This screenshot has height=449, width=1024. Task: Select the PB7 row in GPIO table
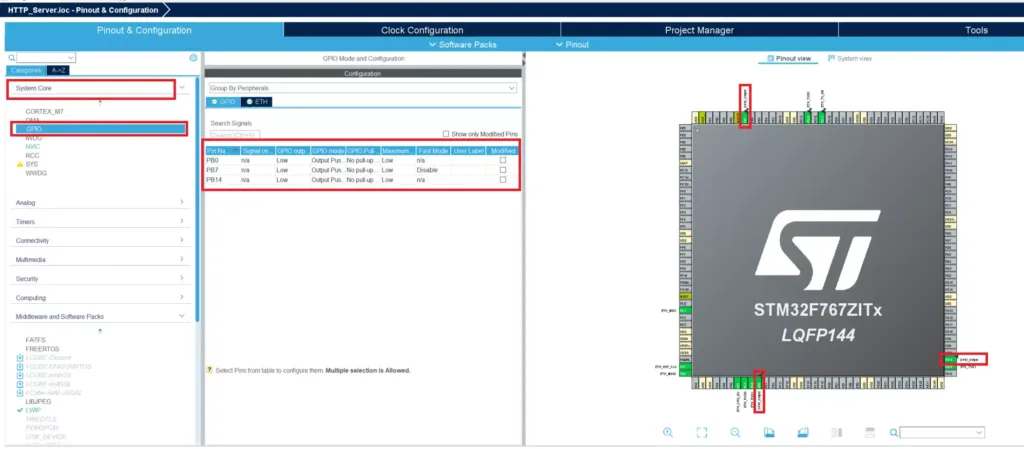(x=362, y=170)
